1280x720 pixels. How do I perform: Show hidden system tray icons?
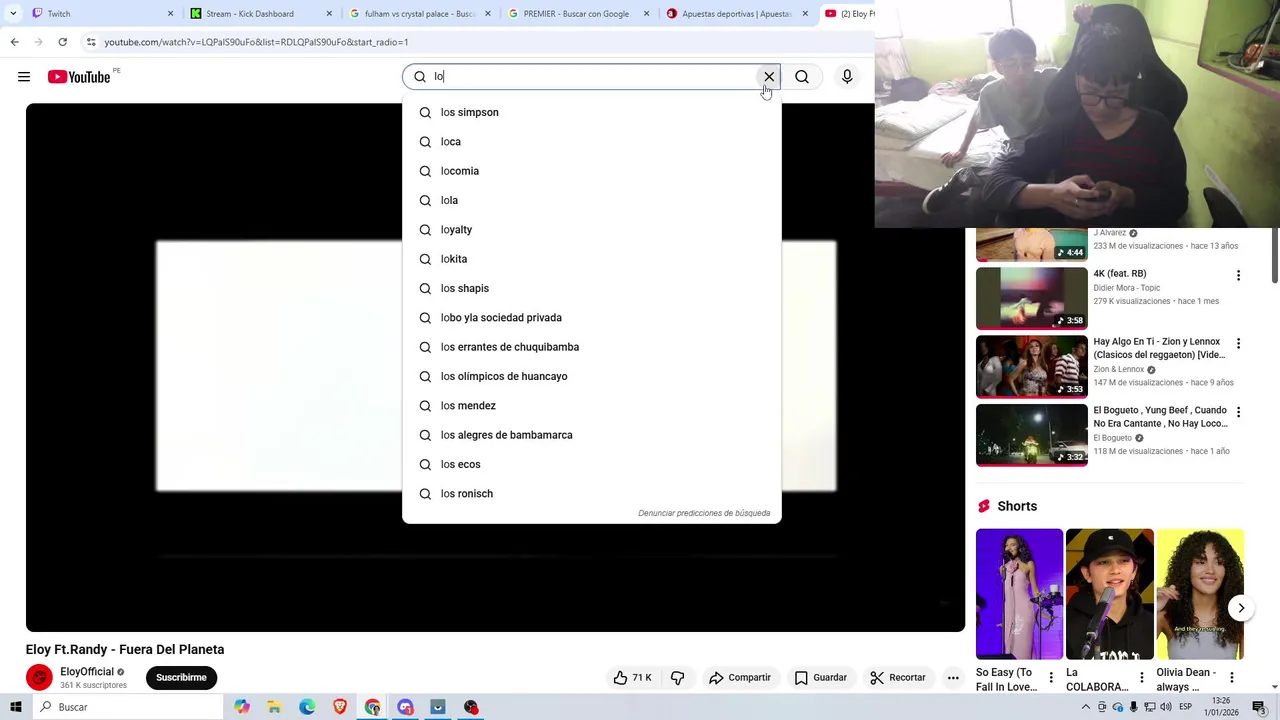click(1086, 707)
